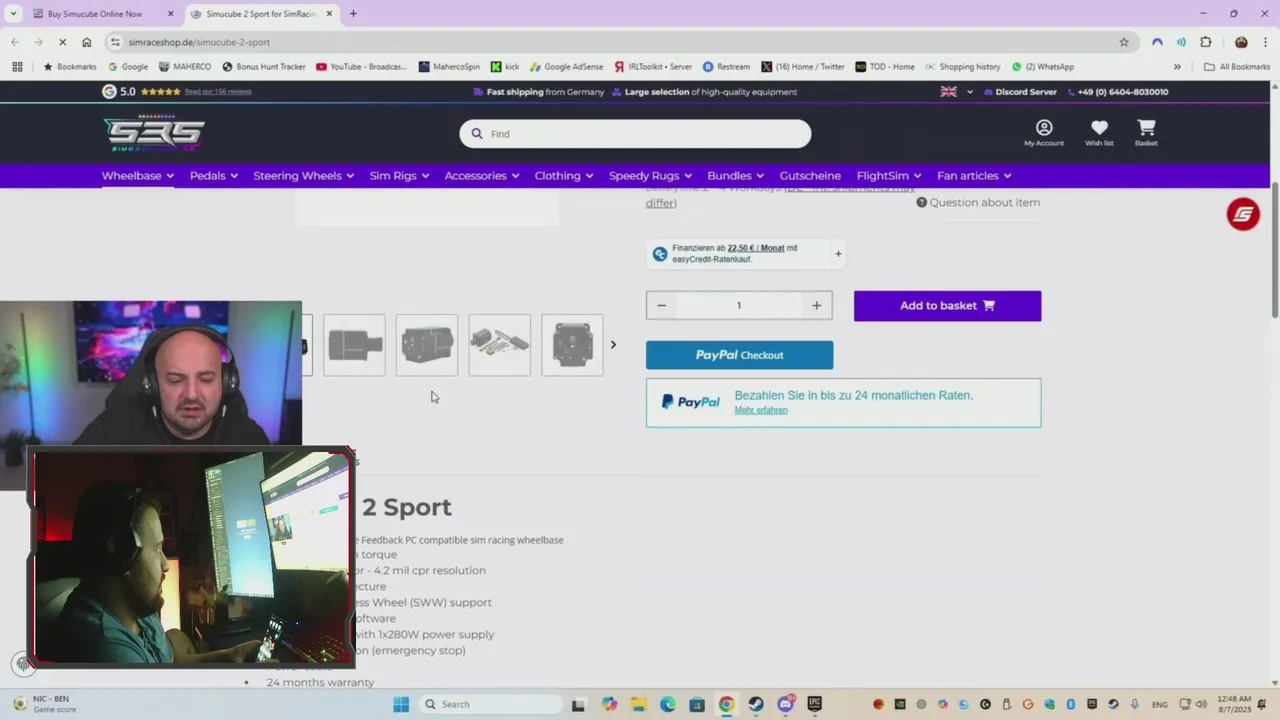Viewport: 1280px width, 720px height.
Task: Open Microsoft Store from the taskbar
Action: pos(697,704)
